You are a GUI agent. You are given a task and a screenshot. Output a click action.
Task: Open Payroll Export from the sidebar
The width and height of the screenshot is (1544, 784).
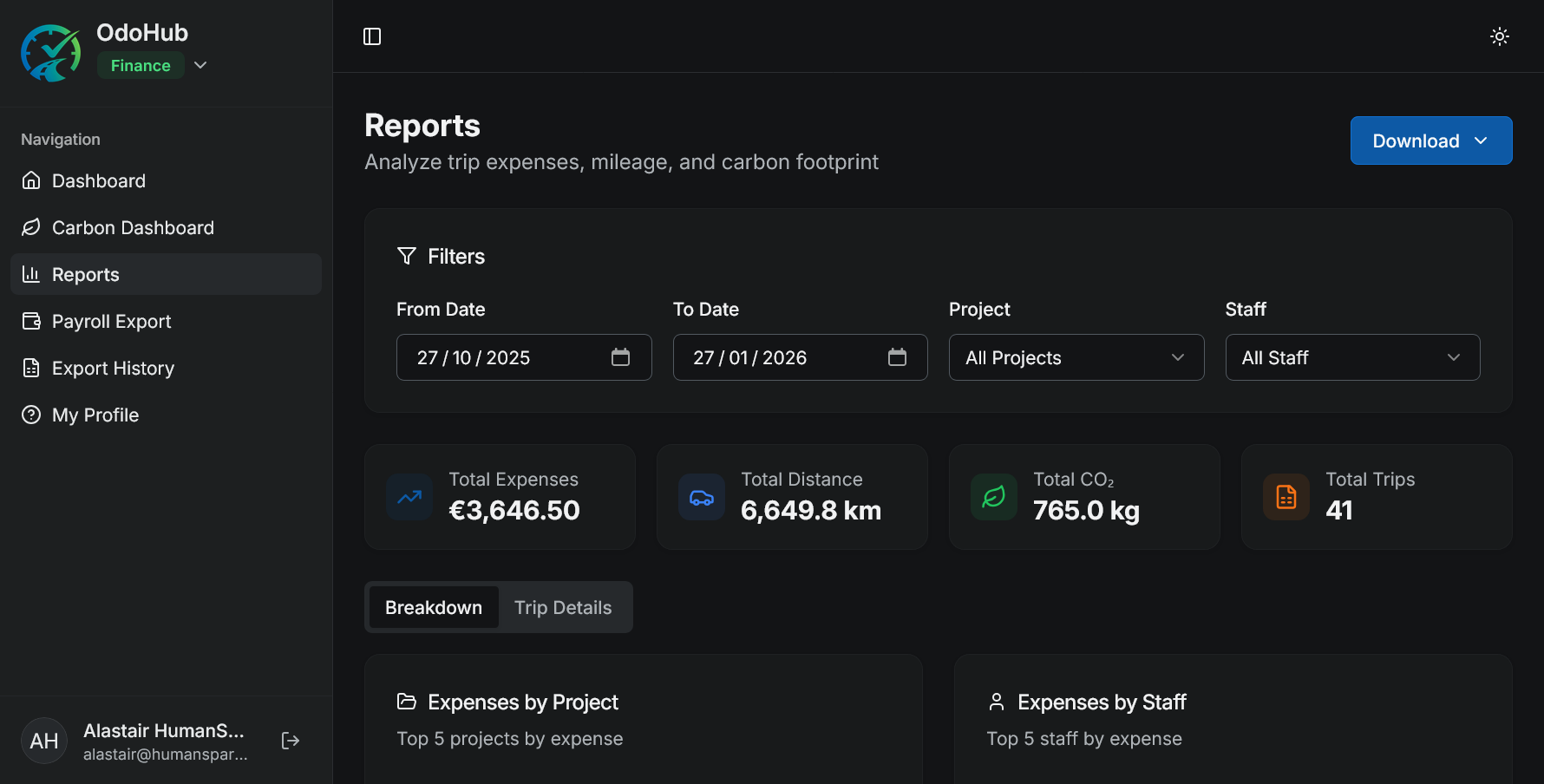111,322
